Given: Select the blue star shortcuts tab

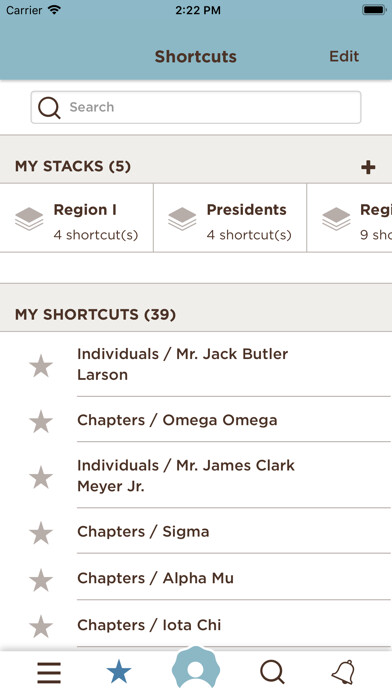Looking at the screenshot, I should [x=119, y=672].
